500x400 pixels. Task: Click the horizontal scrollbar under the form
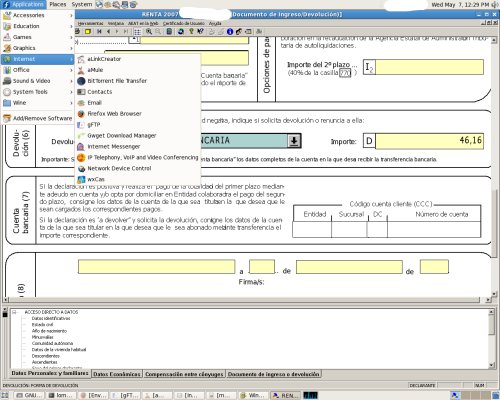coord(247,300)
